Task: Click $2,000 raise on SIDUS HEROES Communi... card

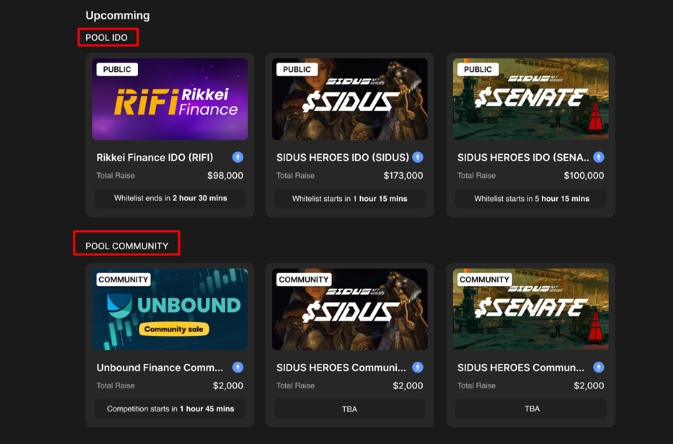Action: click(x=408, y=386)
